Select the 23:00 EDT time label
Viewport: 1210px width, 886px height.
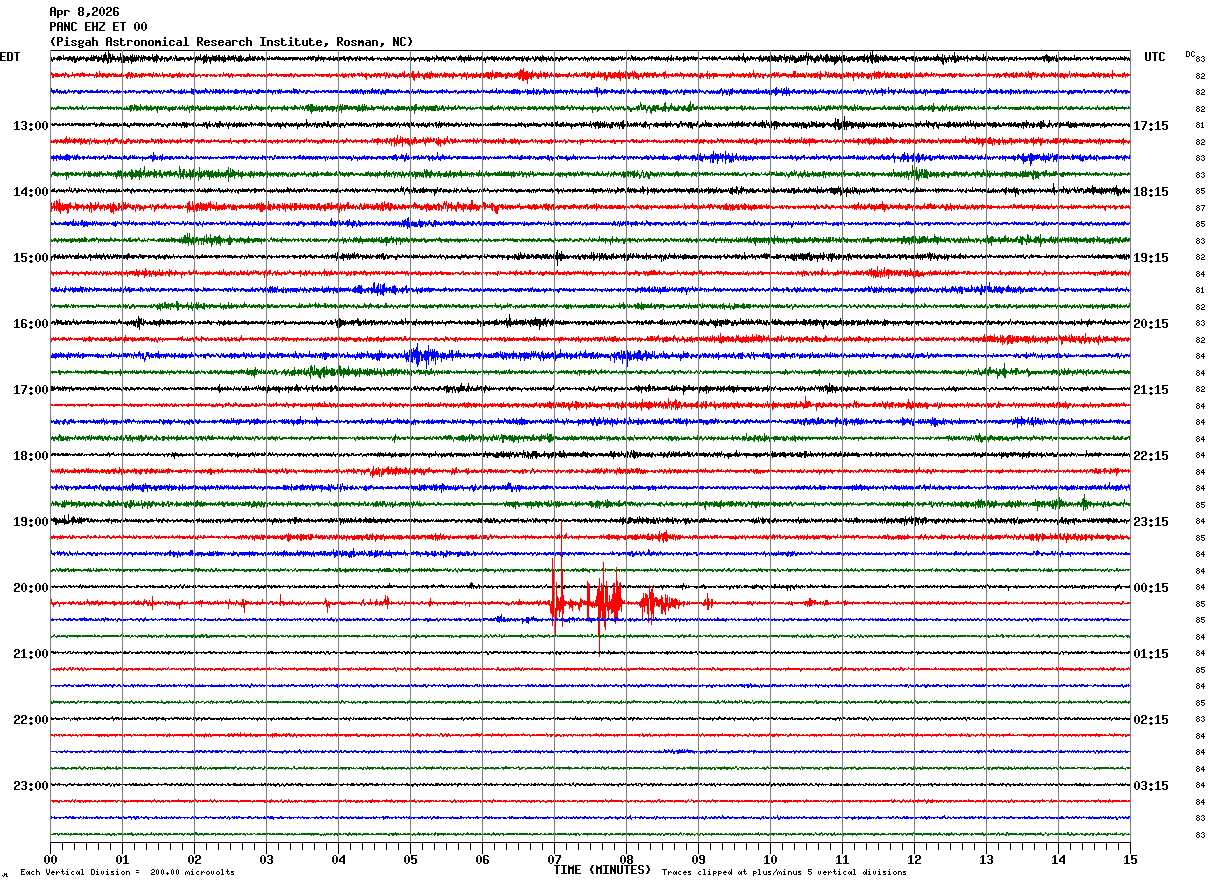tap(31, 786)
